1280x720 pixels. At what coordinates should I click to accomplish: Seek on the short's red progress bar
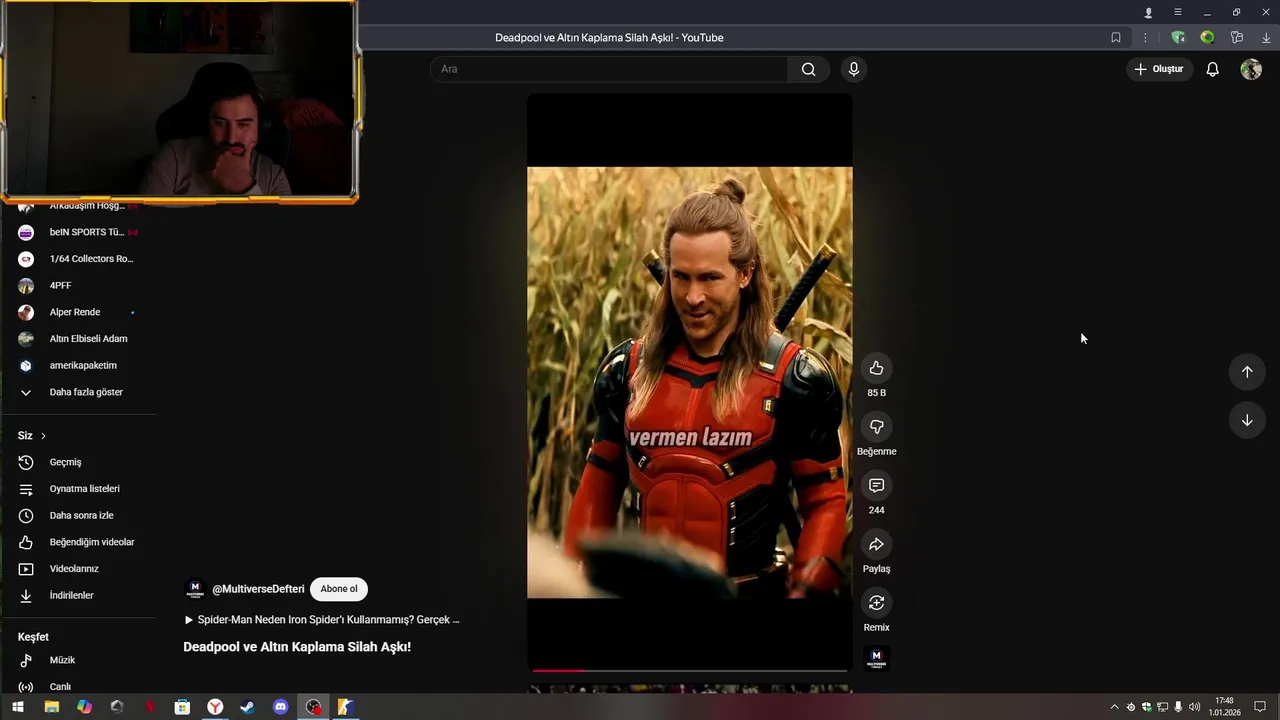pos(690,670)
